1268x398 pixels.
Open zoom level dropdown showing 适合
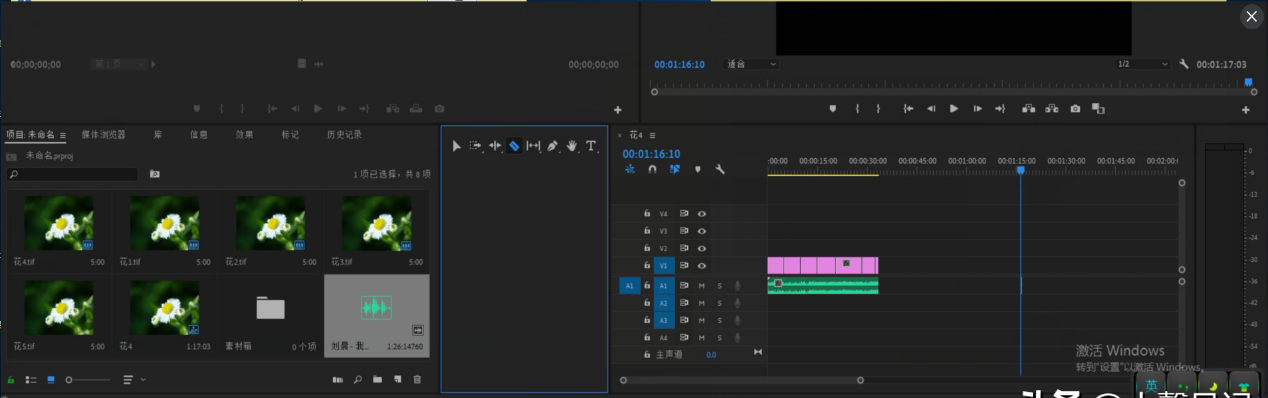pos(751,64)
